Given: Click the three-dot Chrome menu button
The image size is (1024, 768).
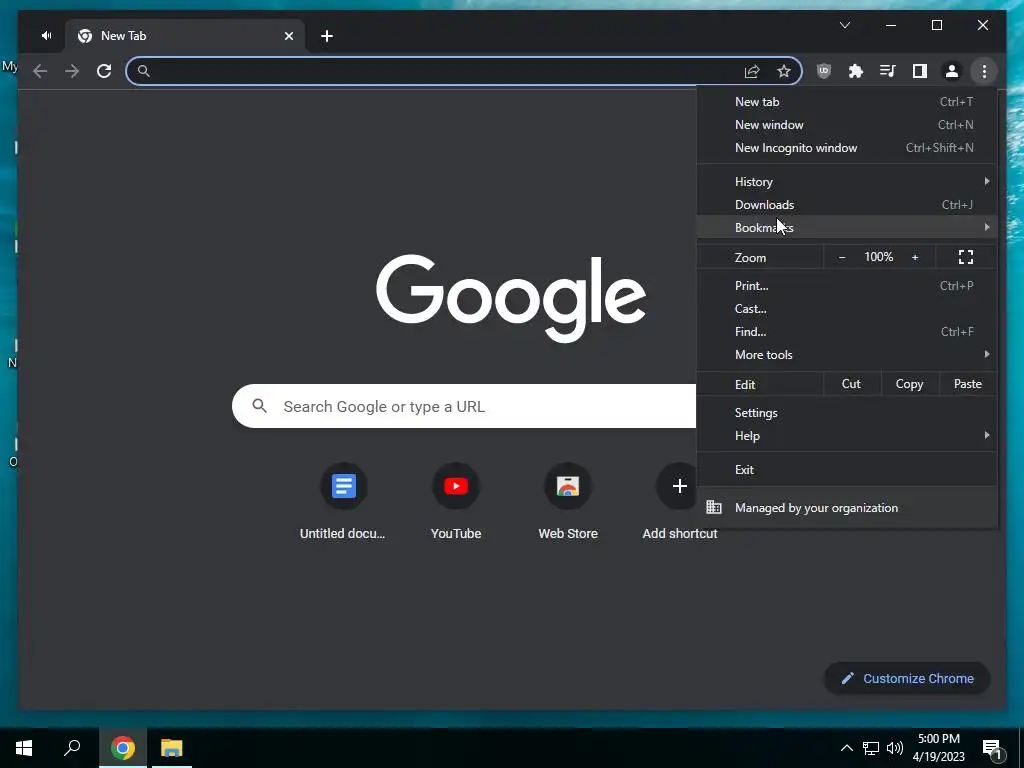Looking at the screenshot, I should [984, 71].
